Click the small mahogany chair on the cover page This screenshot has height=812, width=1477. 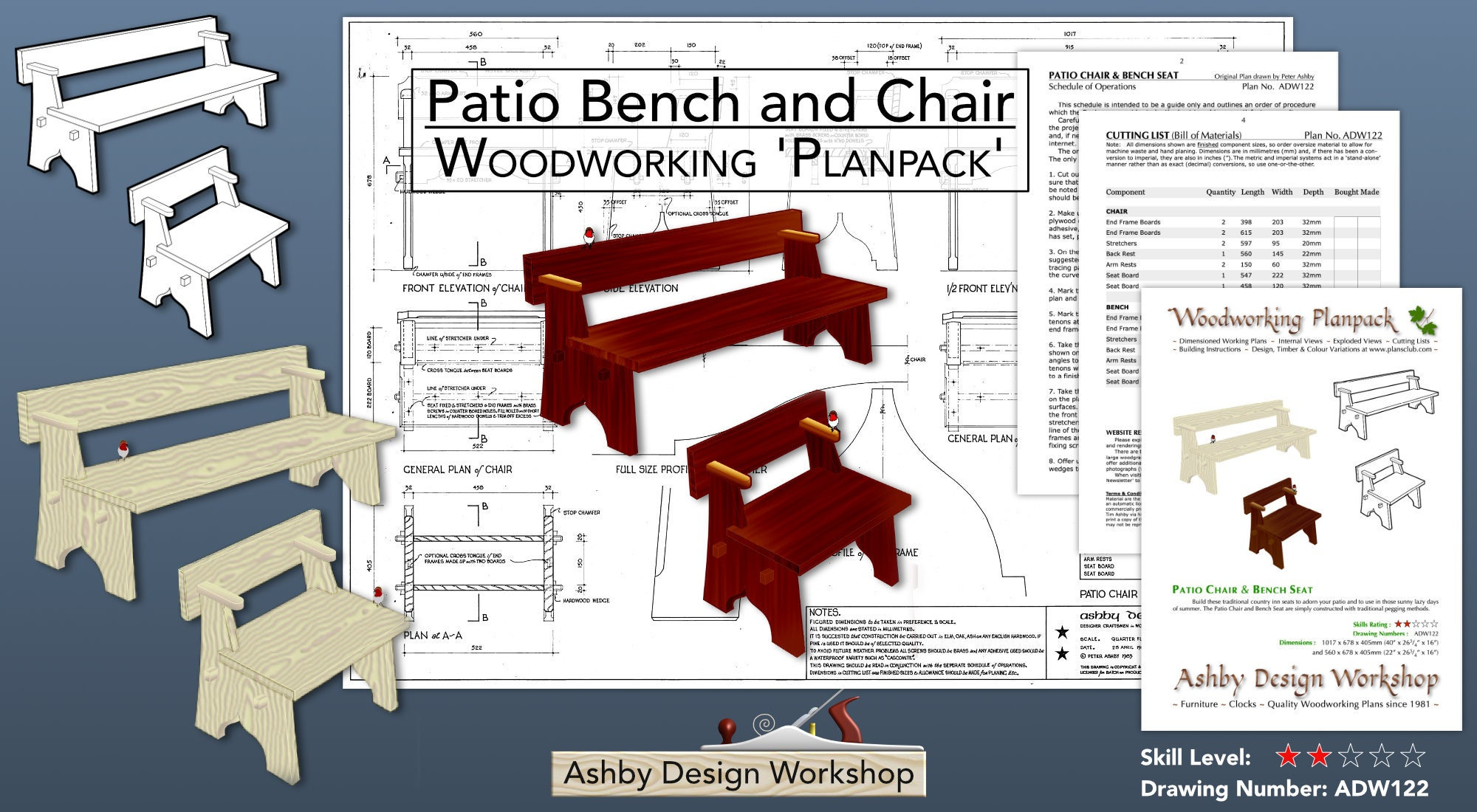(x=1281, y=524)
